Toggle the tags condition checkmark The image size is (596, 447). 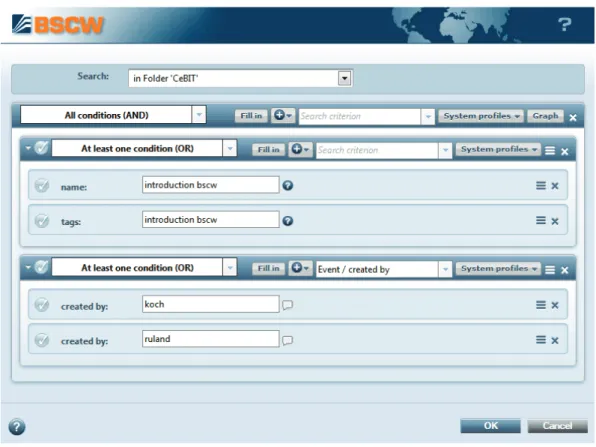pos(42,221)
